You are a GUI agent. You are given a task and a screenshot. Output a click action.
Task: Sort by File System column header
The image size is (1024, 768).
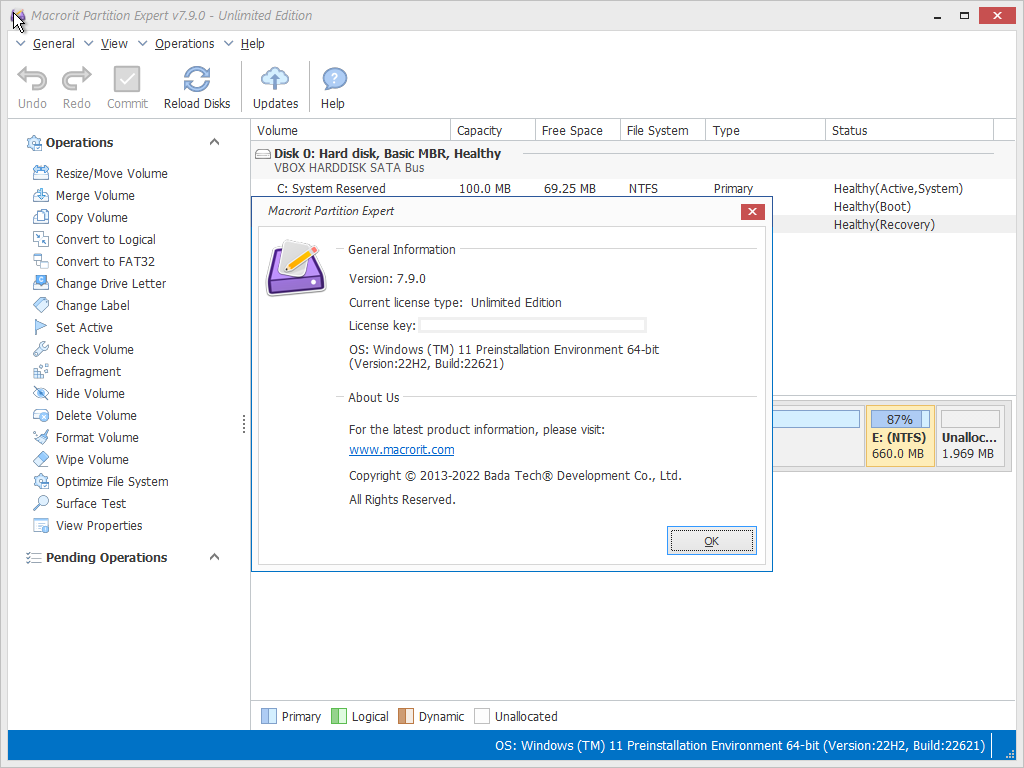[663, 131]
